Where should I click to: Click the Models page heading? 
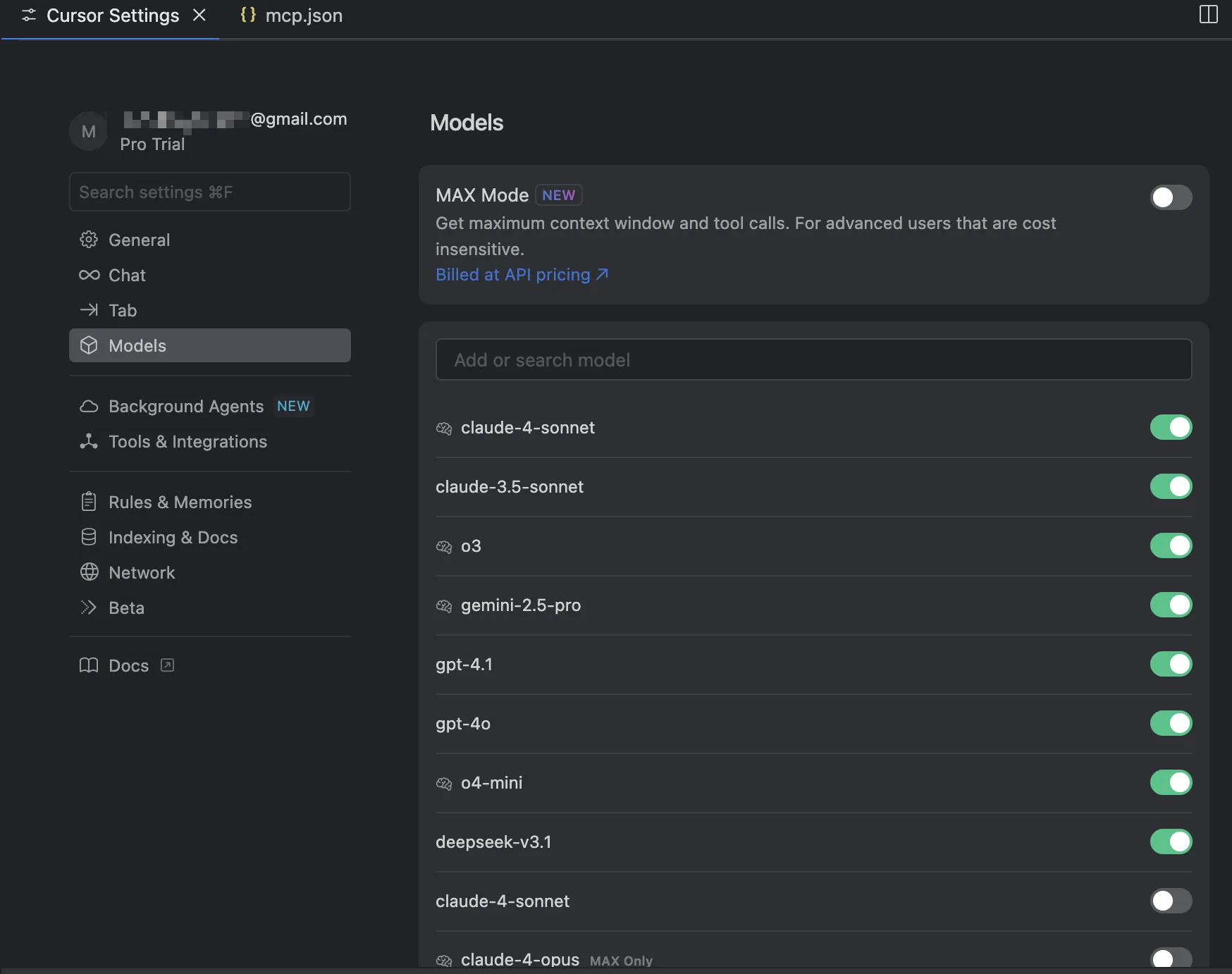[467, 123]
